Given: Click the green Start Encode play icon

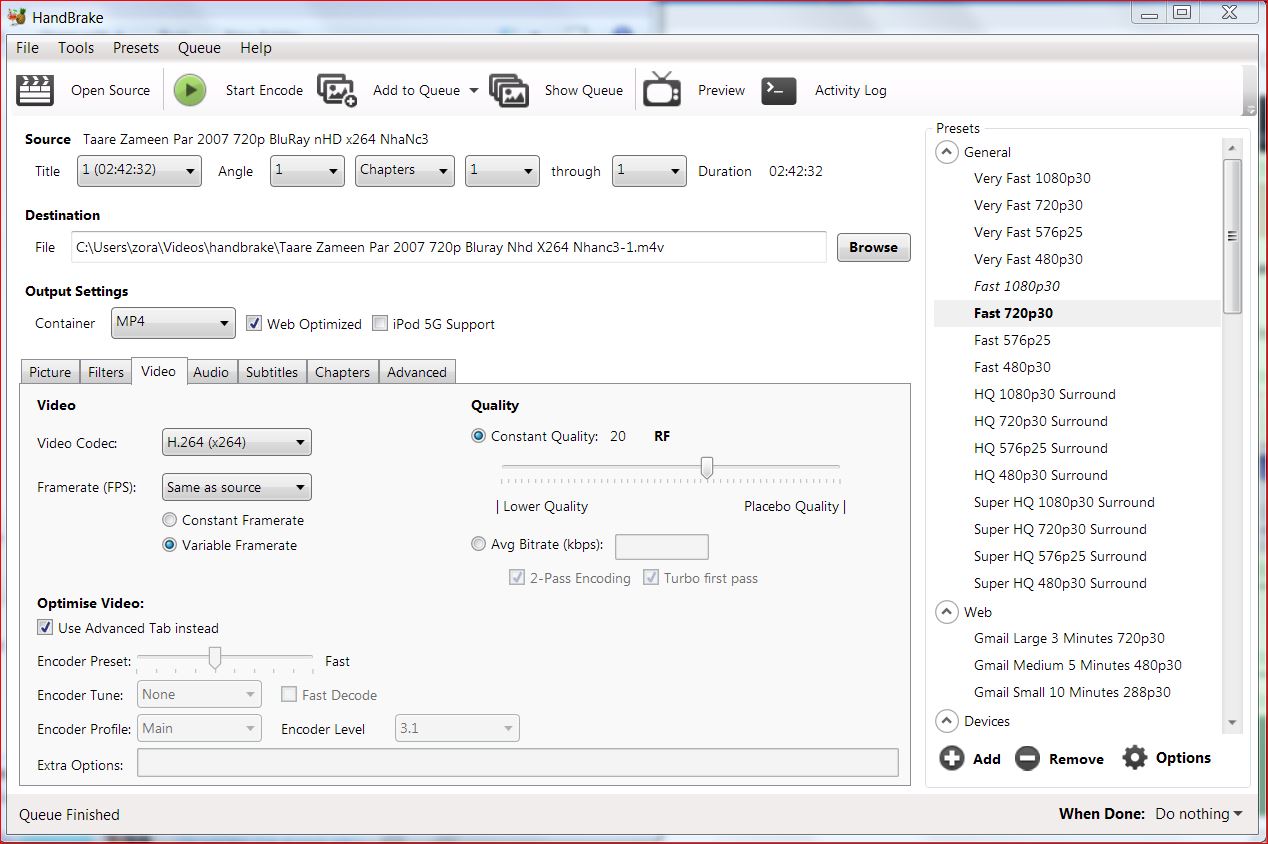Looking at the screenshot, I should [x=189, y=90].
